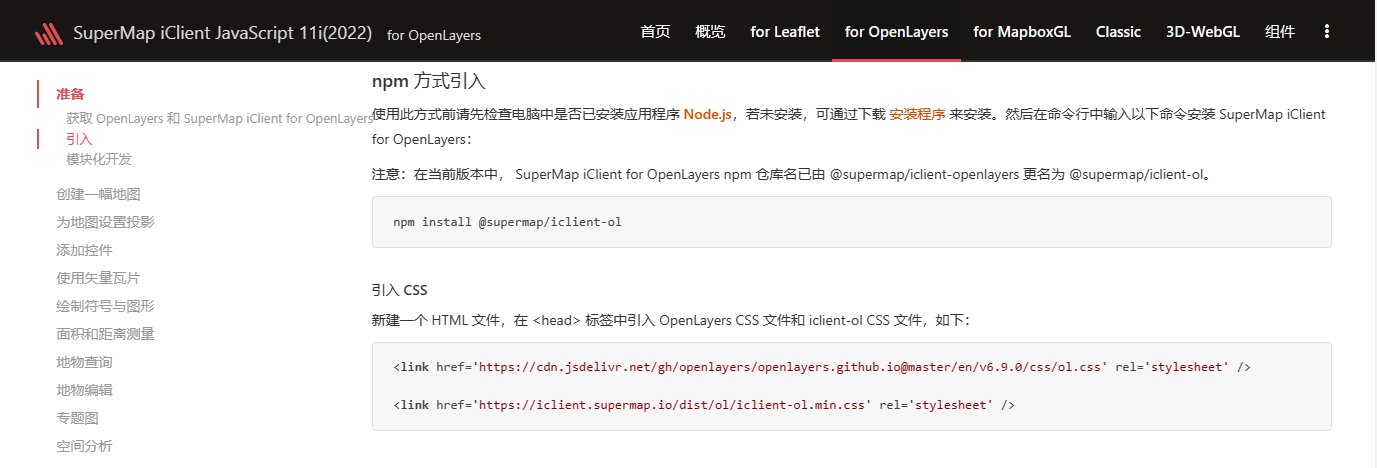Screen dimensions: 1377x468
Task: Go to the 概览 navigation item
Action: [710, 31]
